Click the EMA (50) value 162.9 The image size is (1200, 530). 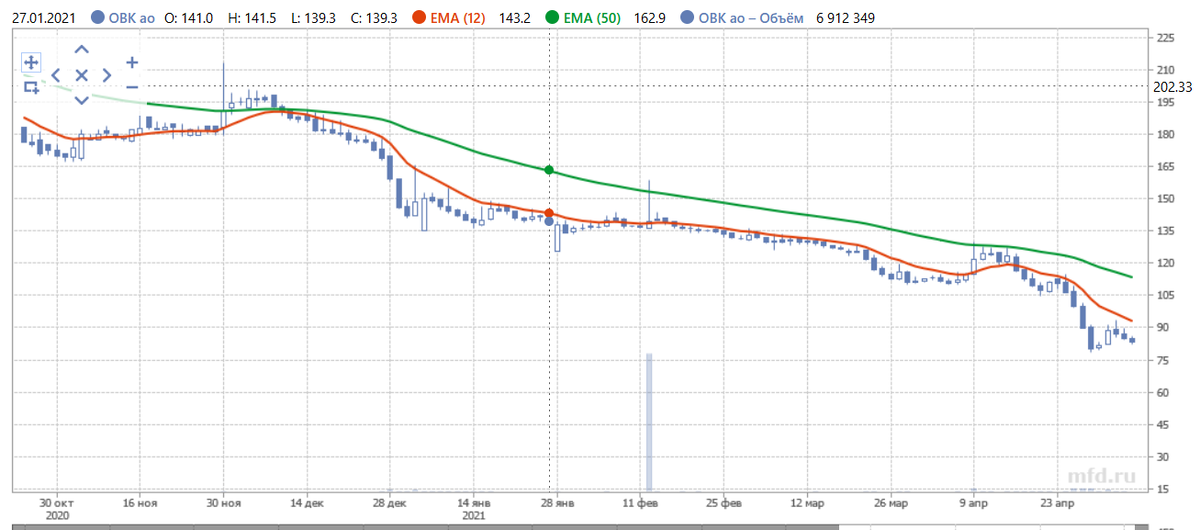[650, 17]
